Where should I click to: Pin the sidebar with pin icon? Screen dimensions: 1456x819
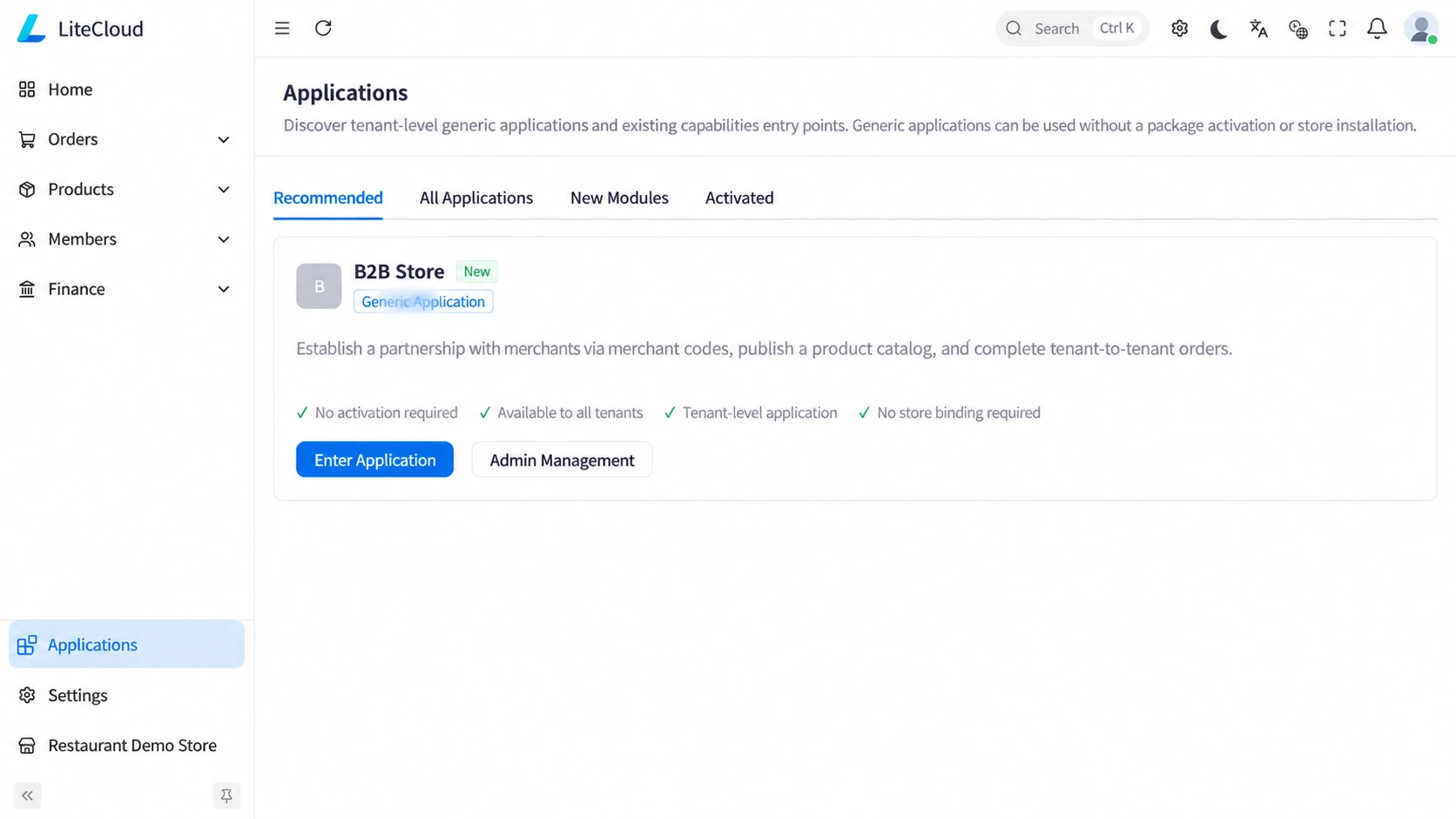[x=226, y=796]
